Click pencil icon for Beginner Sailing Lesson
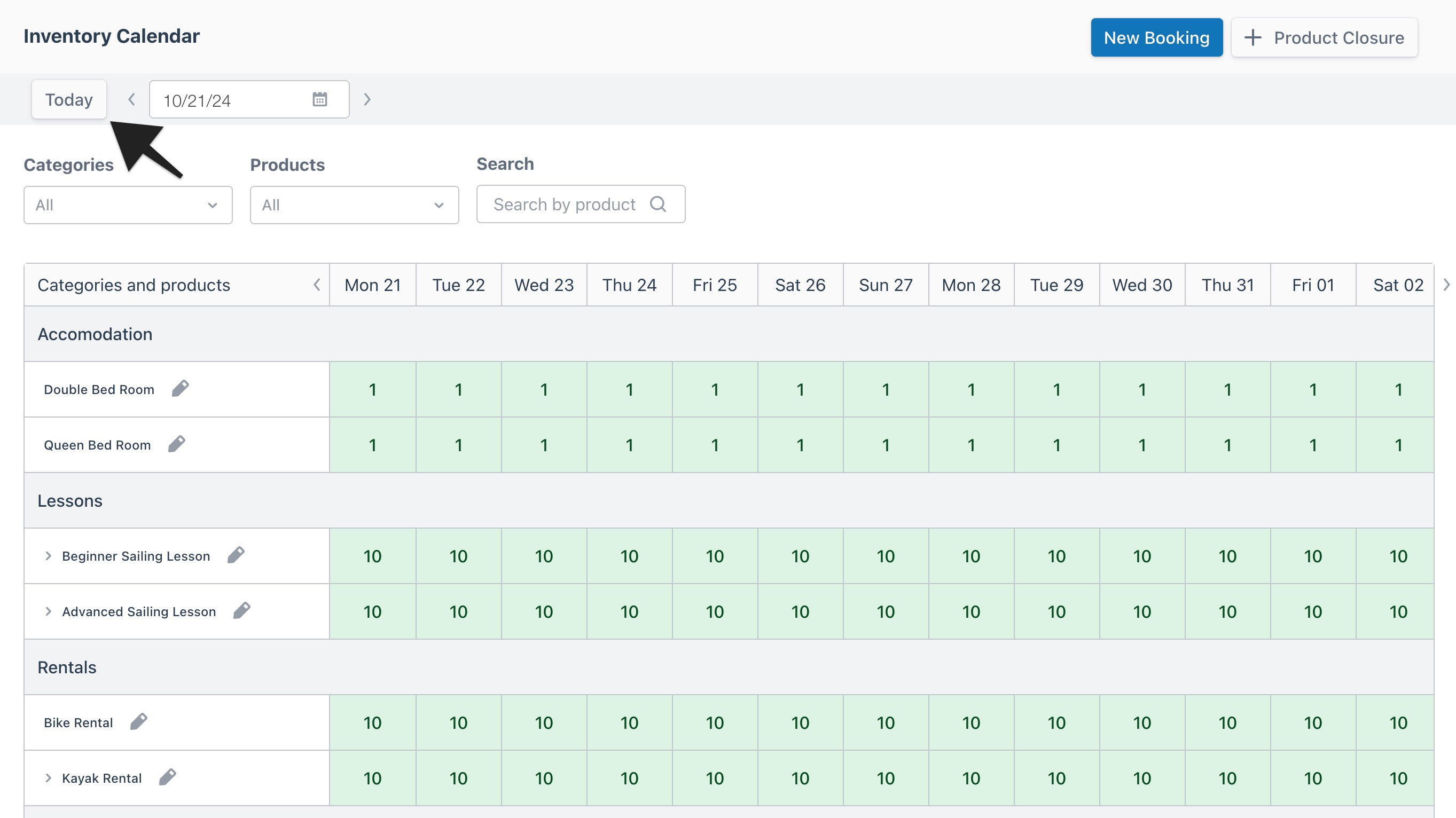The image size is (1456, 818). (236, 555)
